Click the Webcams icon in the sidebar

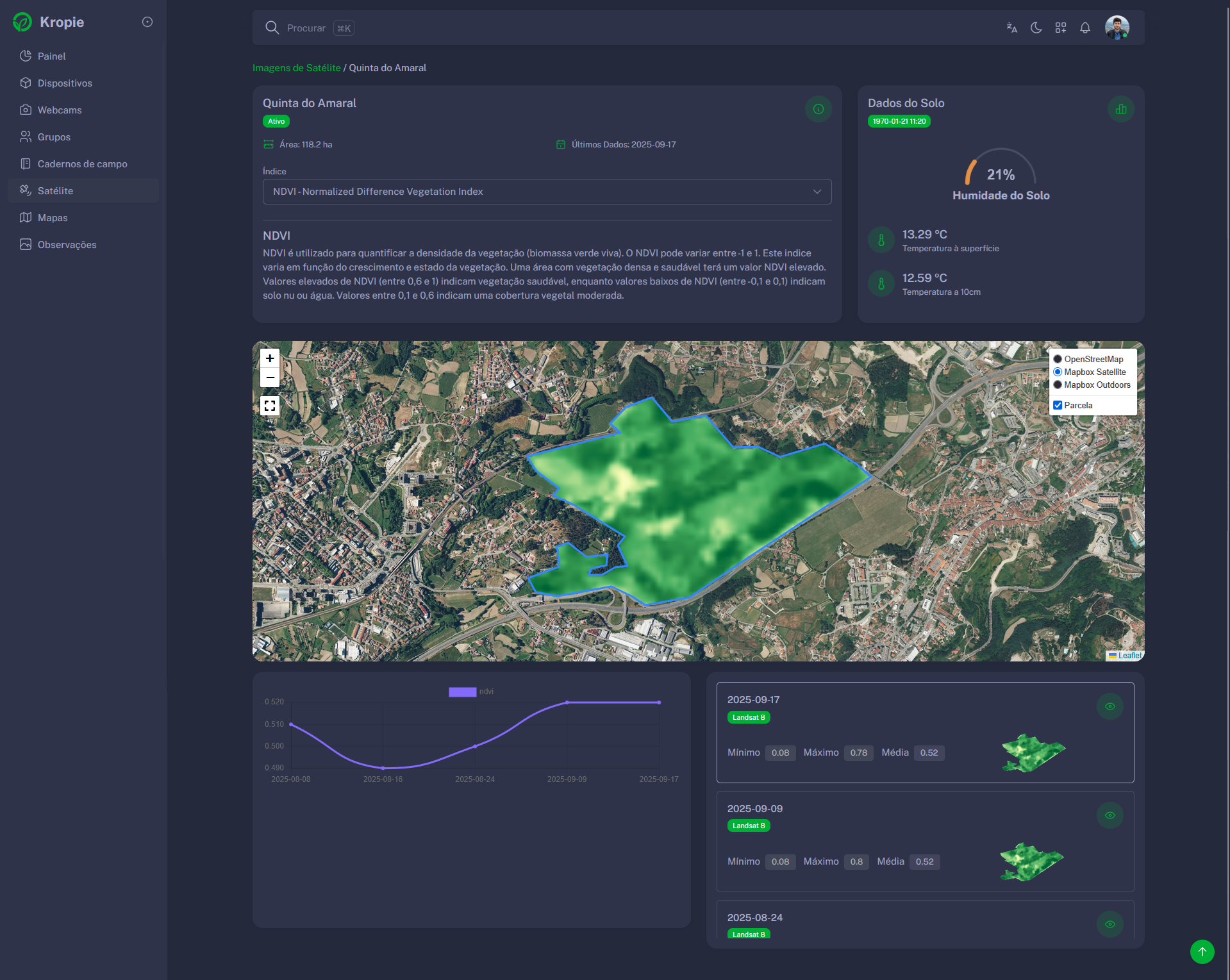click(26, 110)
